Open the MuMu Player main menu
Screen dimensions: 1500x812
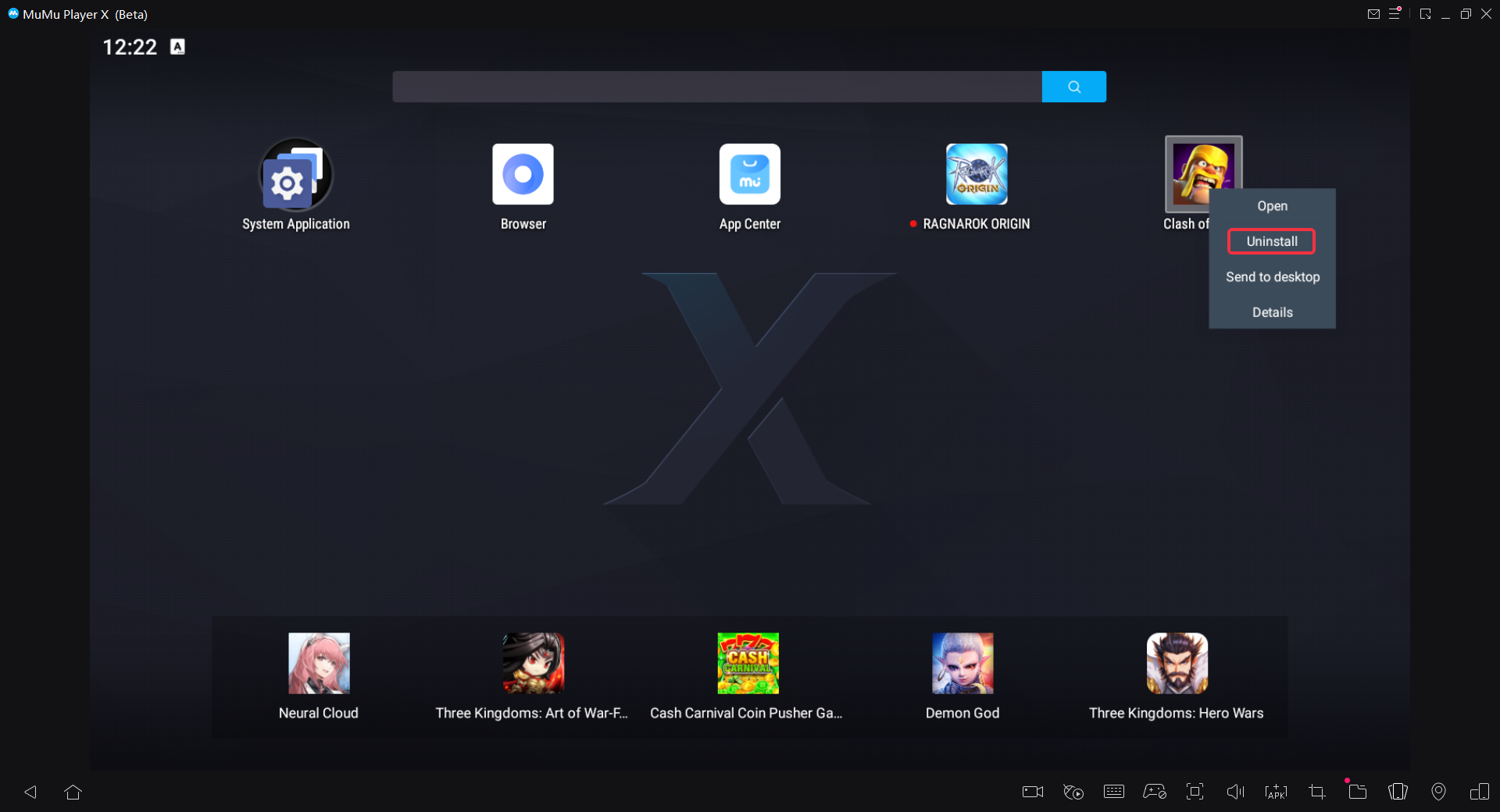(1395, 14)
